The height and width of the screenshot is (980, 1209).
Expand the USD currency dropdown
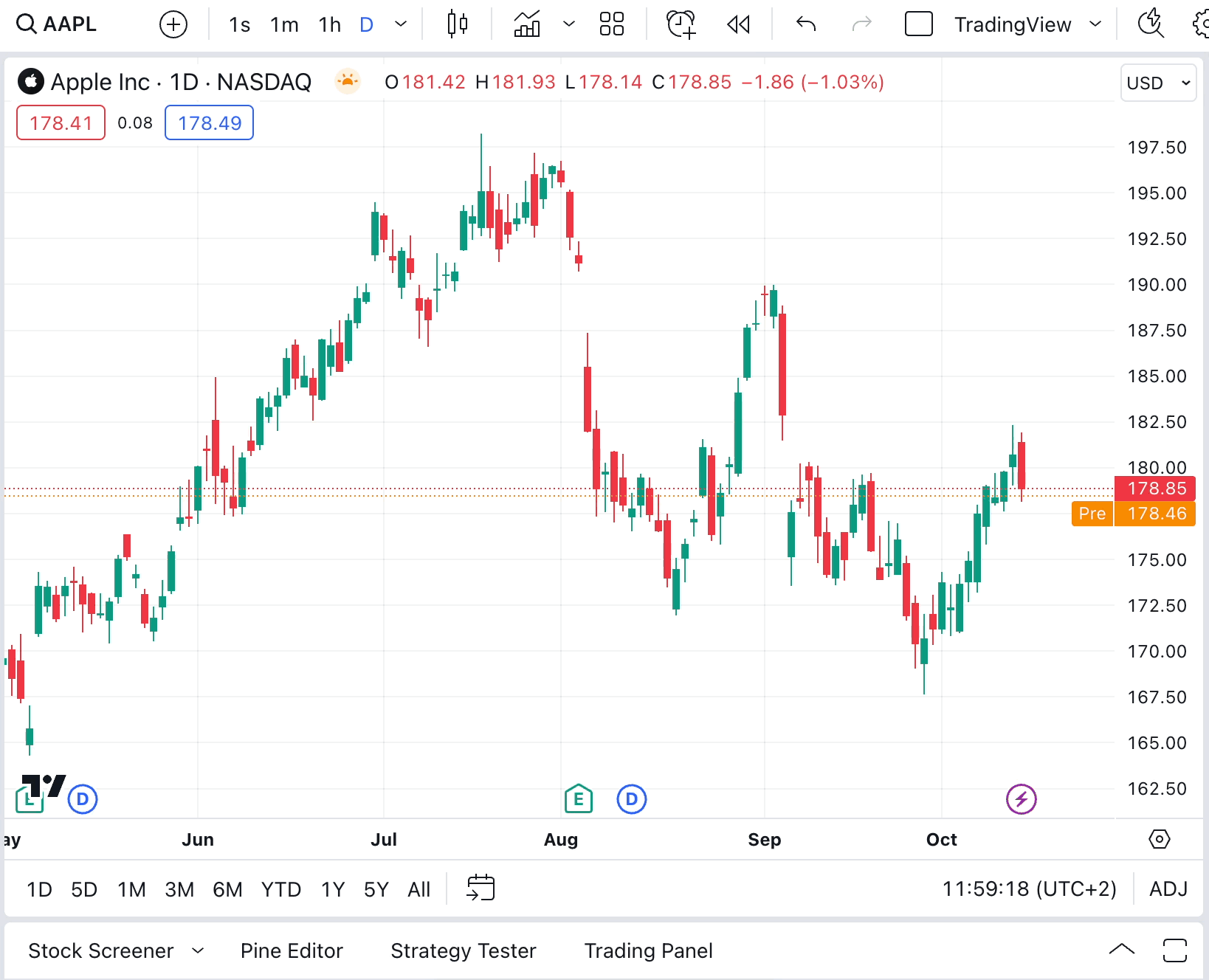coord(1157,83)
